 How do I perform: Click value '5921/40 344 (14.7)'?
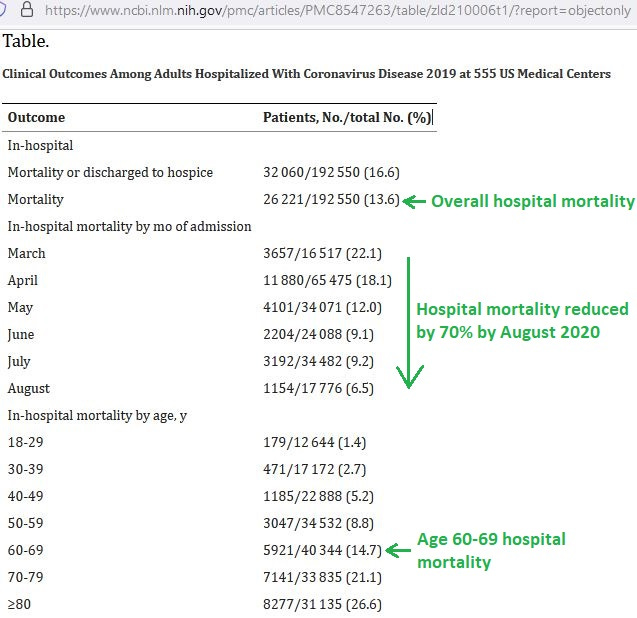[322, 550]
